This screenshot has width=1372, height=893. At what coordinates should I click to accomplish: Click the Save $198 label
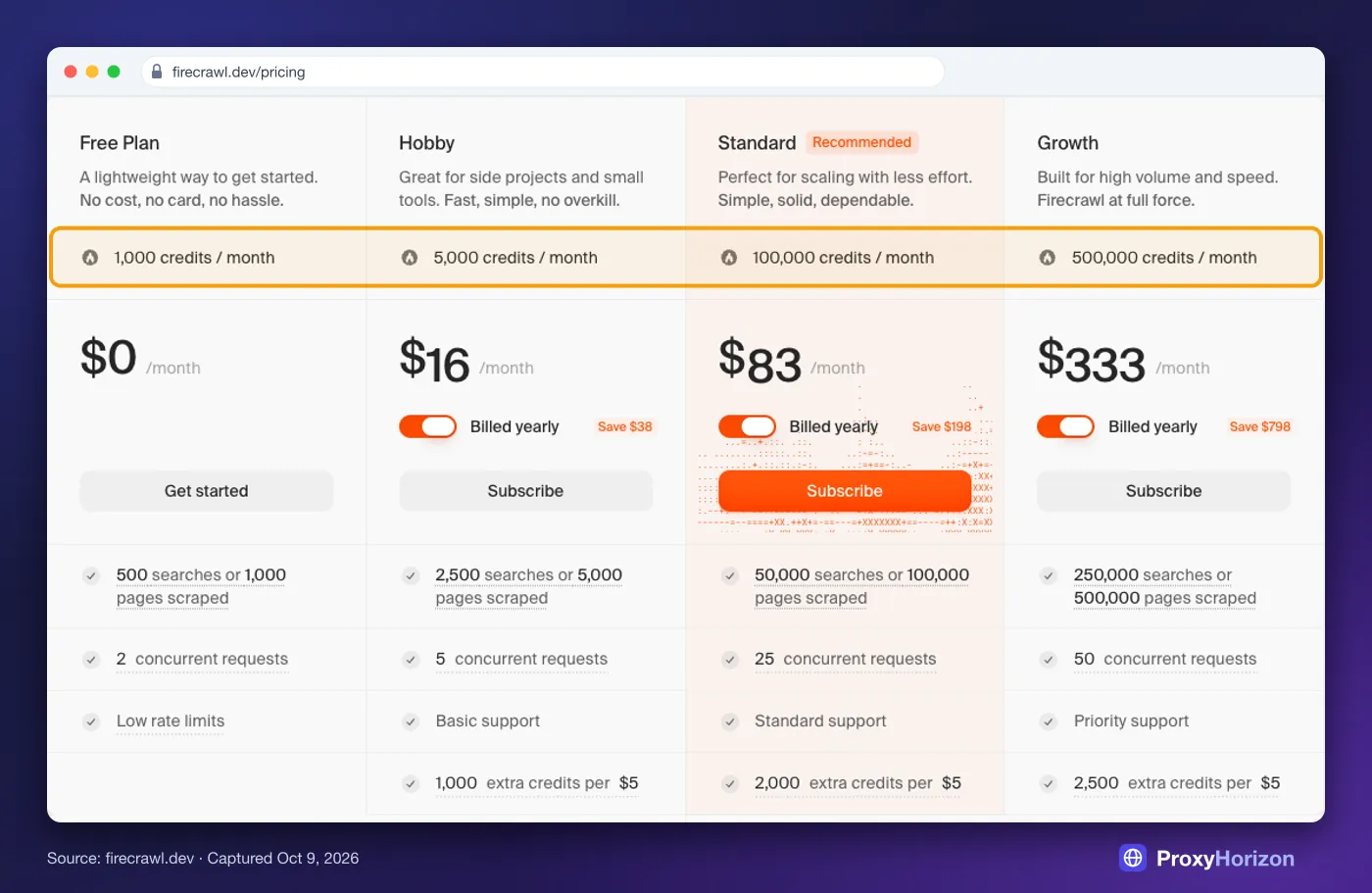(x=942, y=426)
